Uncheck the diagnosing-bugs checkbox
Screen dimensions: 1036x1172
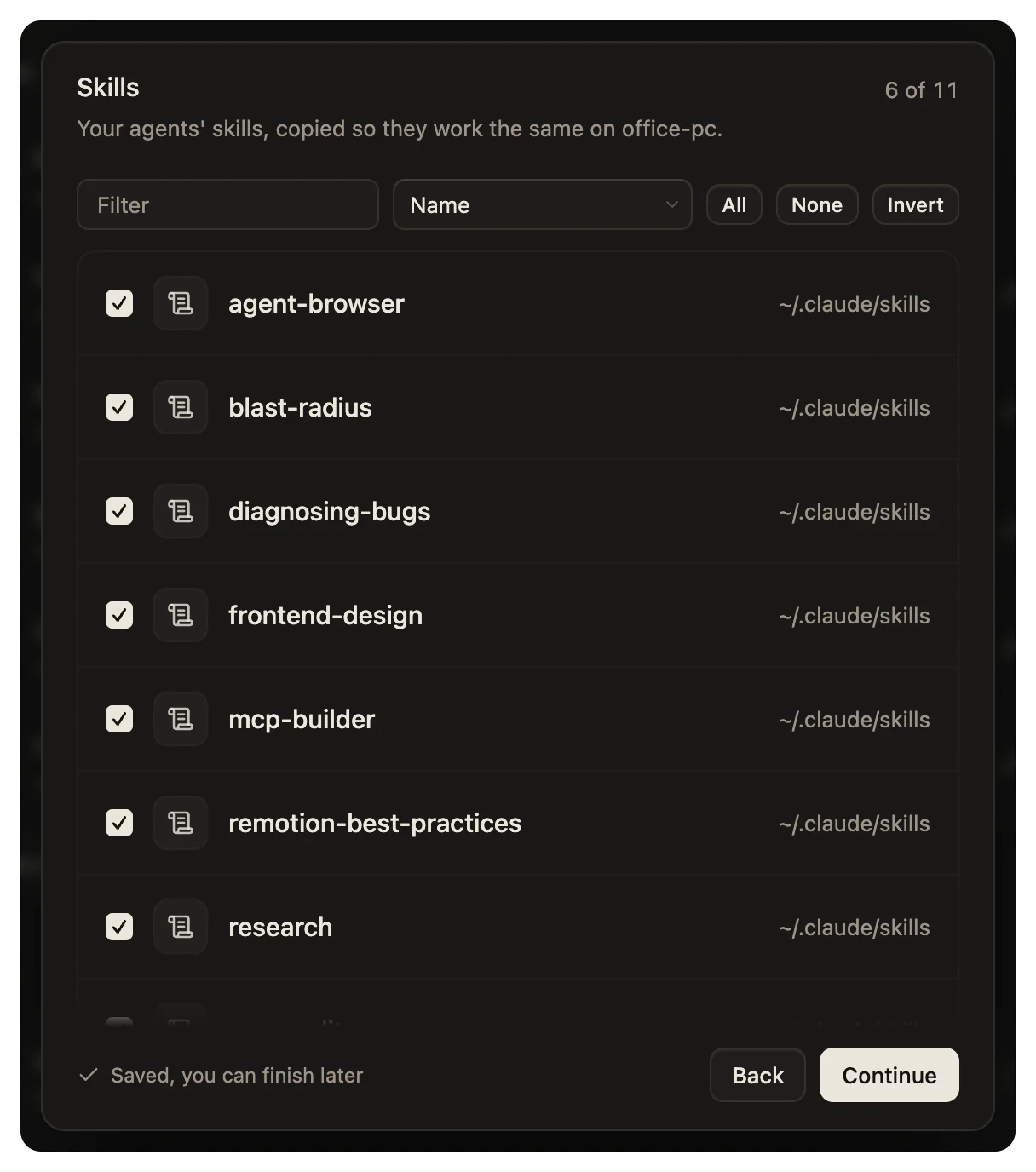119,511
